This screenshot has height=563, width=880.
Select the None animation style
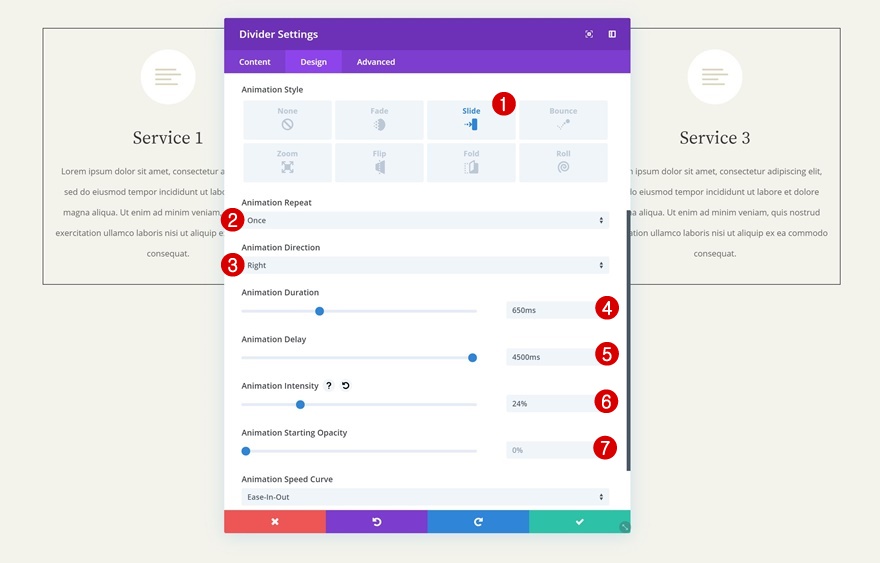(287, 120)
